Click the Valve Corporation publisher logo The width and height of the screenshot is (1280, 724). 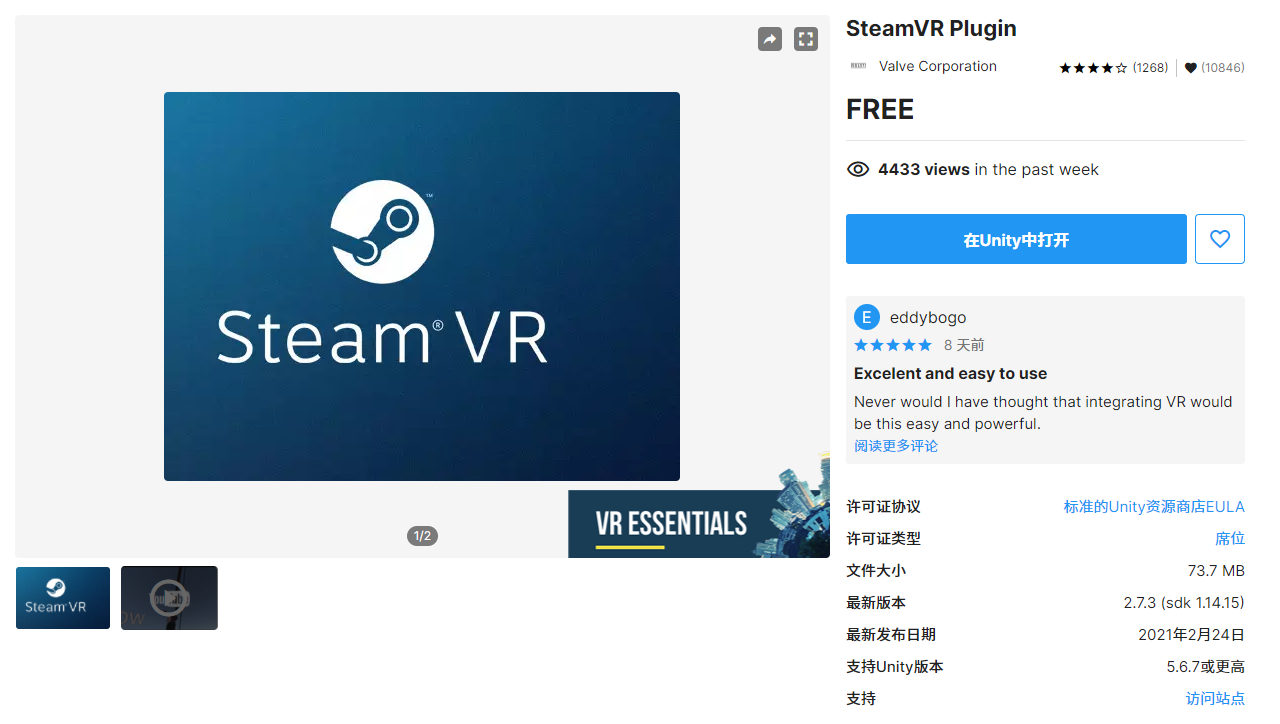click(x=858, y=66)
